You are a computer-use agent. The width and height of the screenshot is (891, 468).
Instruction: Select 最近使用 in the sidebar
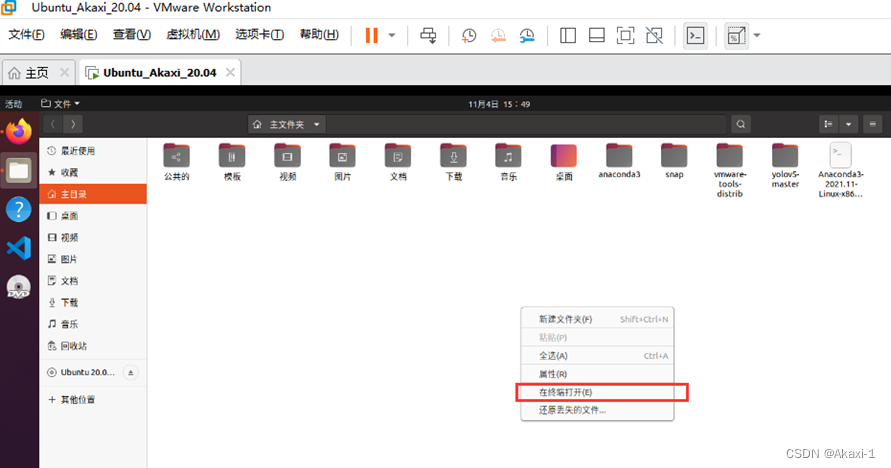pos(93,151)
